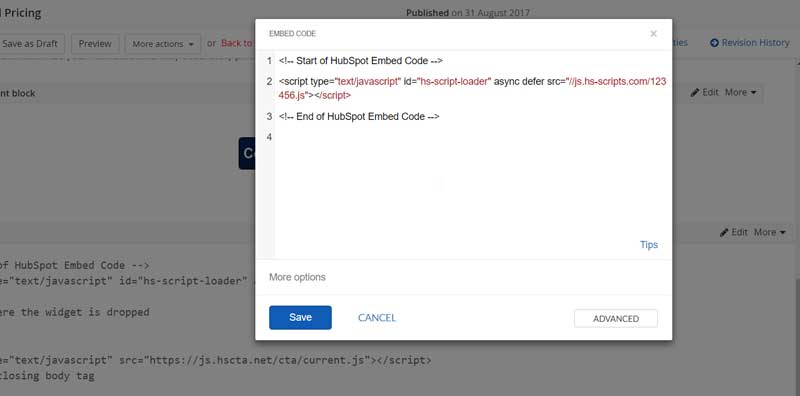This screenshot has width=800, height=396.
Task: Cancel the embed code dialog
Action: [x=377, y=318]
